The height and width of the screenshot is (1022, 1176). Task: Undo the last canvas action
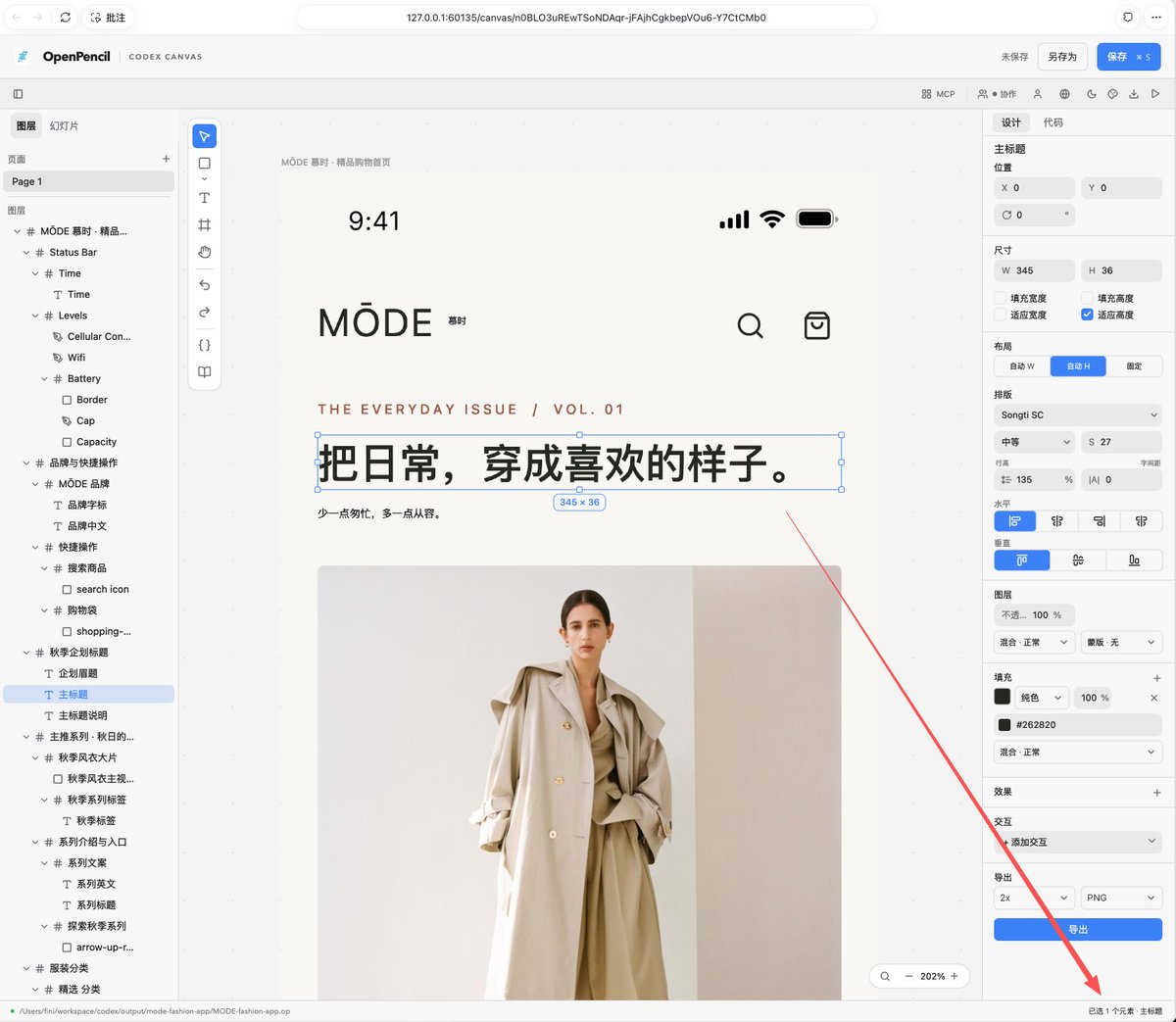(x=204, y=285)
